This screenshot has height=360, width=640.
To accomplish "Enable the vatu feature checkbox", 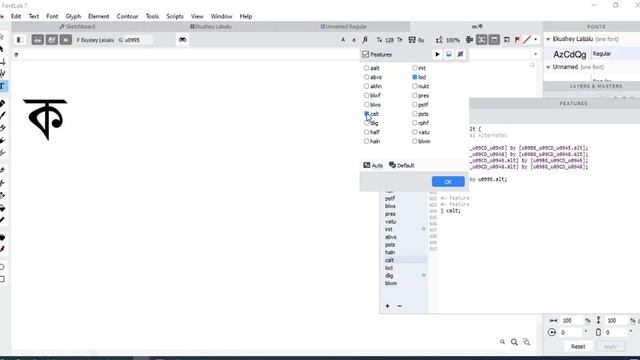I will [415, 132].
